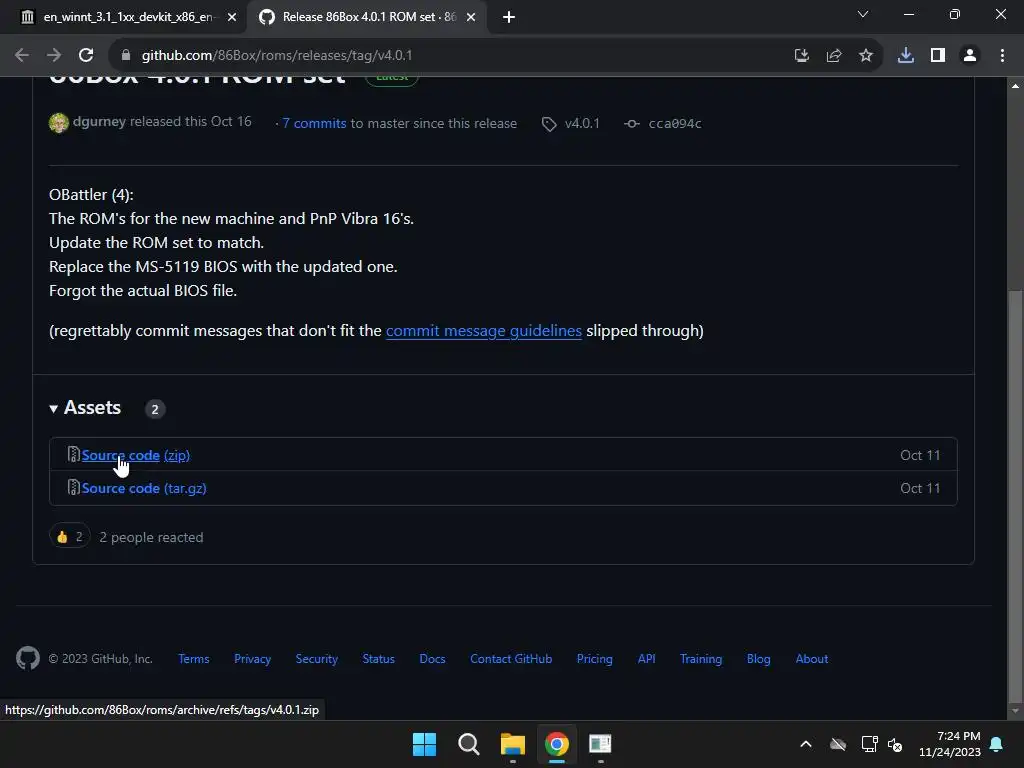
Task: Open the Docs footer link
Action: point(432,659)
